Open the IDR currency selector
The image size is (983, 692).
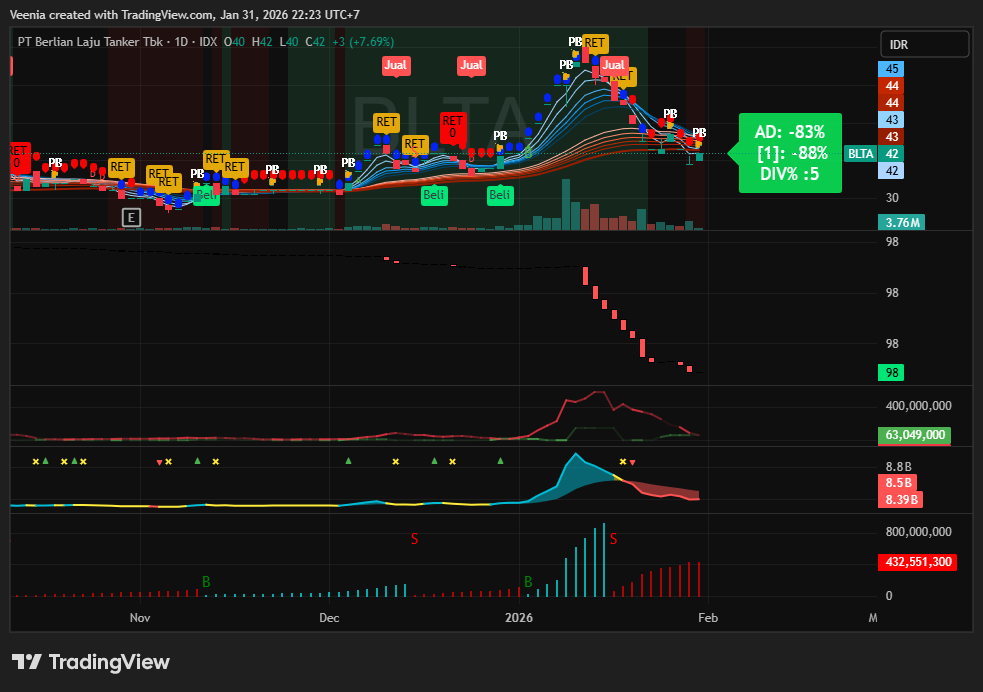(x=924, y=45)
